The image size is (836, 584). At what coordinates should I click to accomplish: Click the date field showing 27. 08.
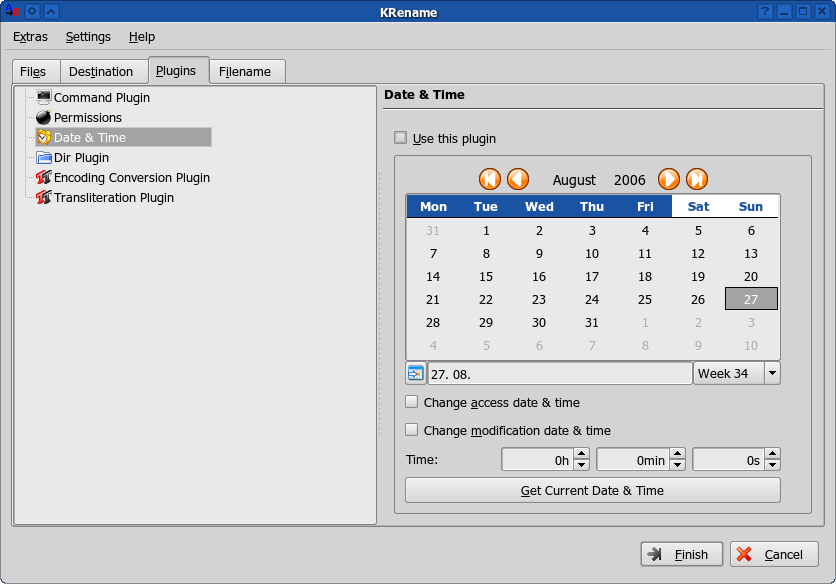(x=559, y=374)
